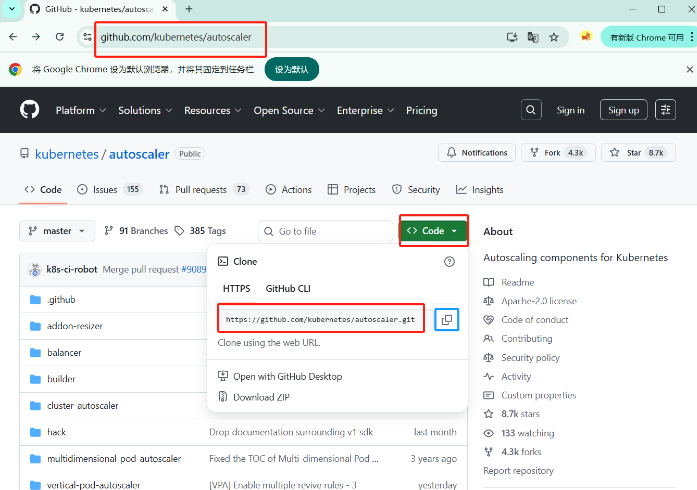Click the set as default button
The image size is (697, 490).
(292, 69)
